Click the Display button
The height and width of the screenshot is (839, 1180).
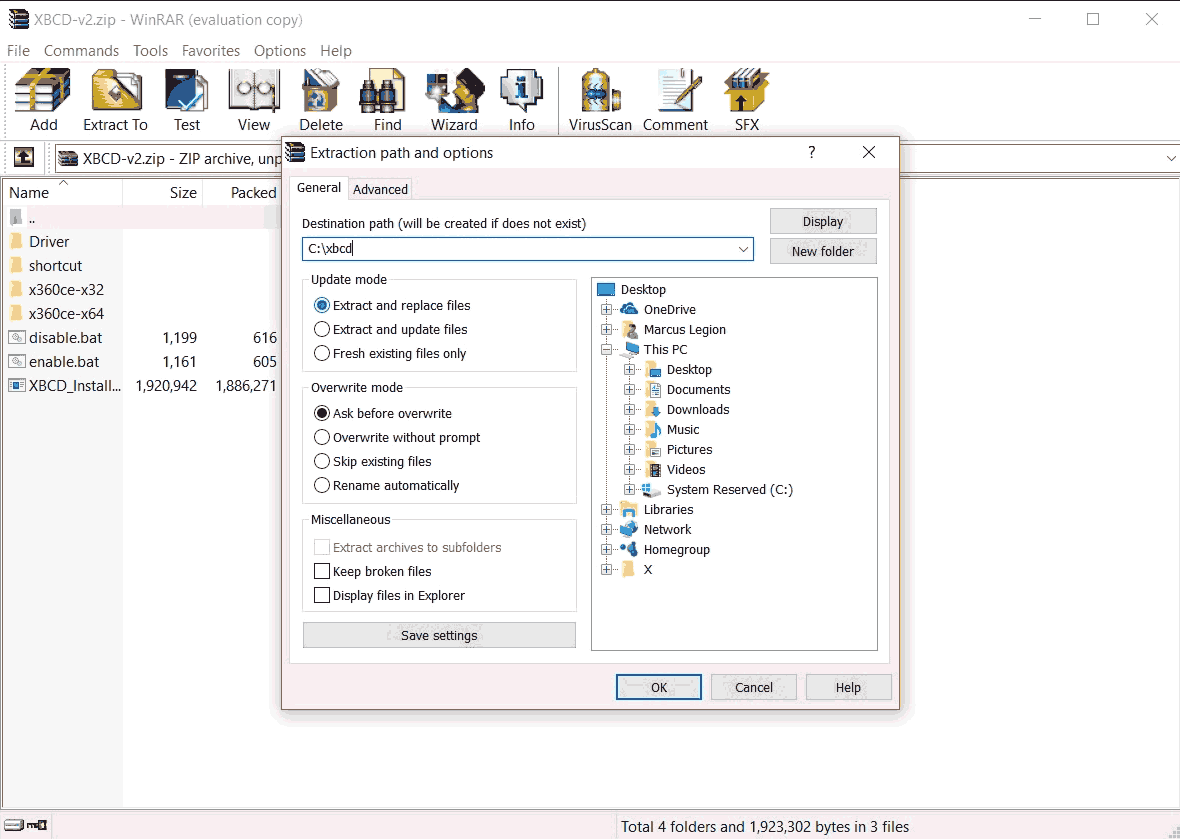[823, 221]
